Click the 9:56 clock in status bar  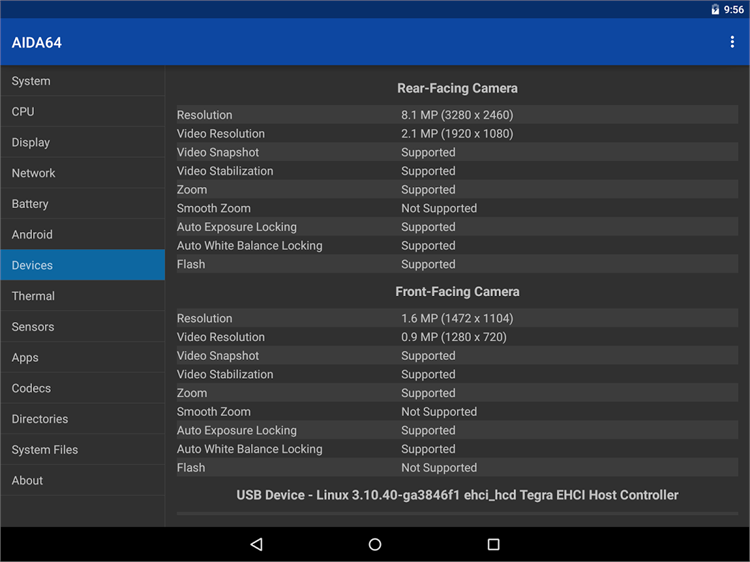[x=733, y=10]
